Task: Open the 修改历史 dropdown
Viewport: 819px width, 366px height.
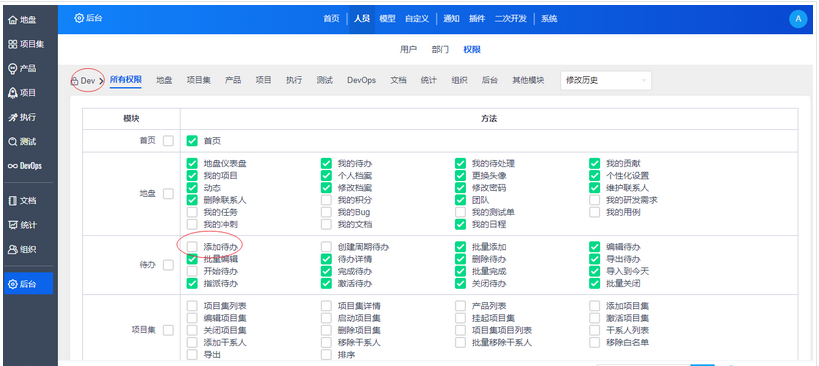Action: (606, 80)
